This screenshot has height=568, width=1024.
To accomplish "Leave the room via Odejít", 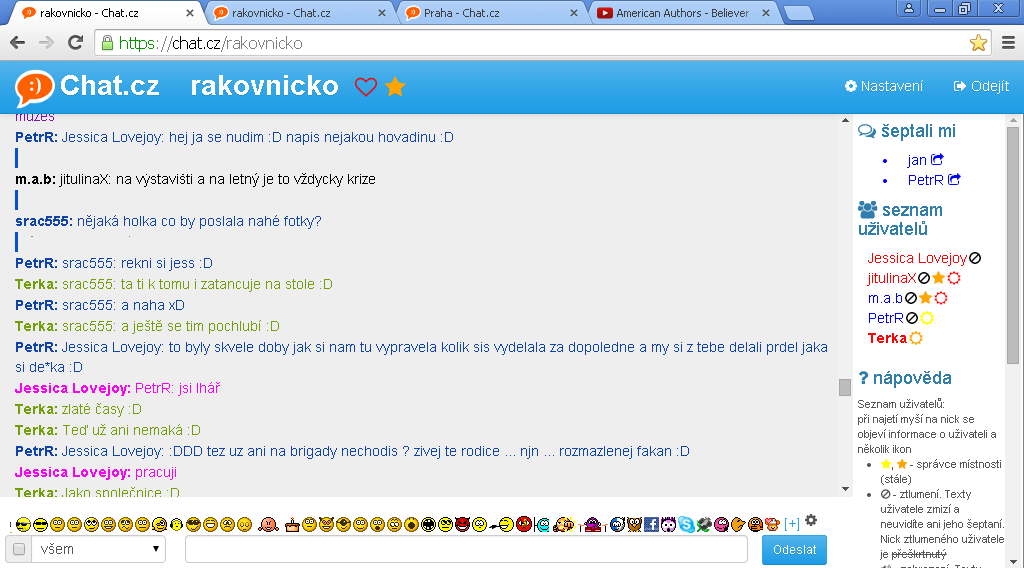I will tap(982, 86).
